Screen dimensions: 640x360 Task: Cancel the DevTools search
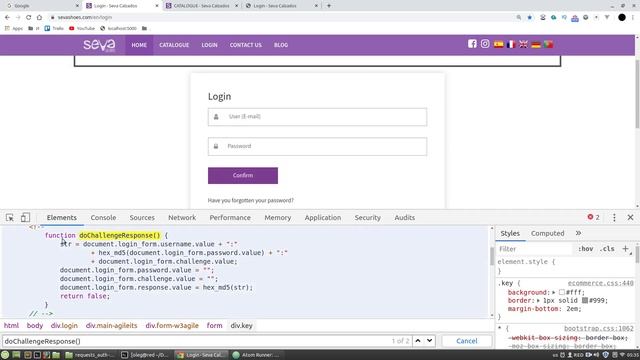point(467,341)
